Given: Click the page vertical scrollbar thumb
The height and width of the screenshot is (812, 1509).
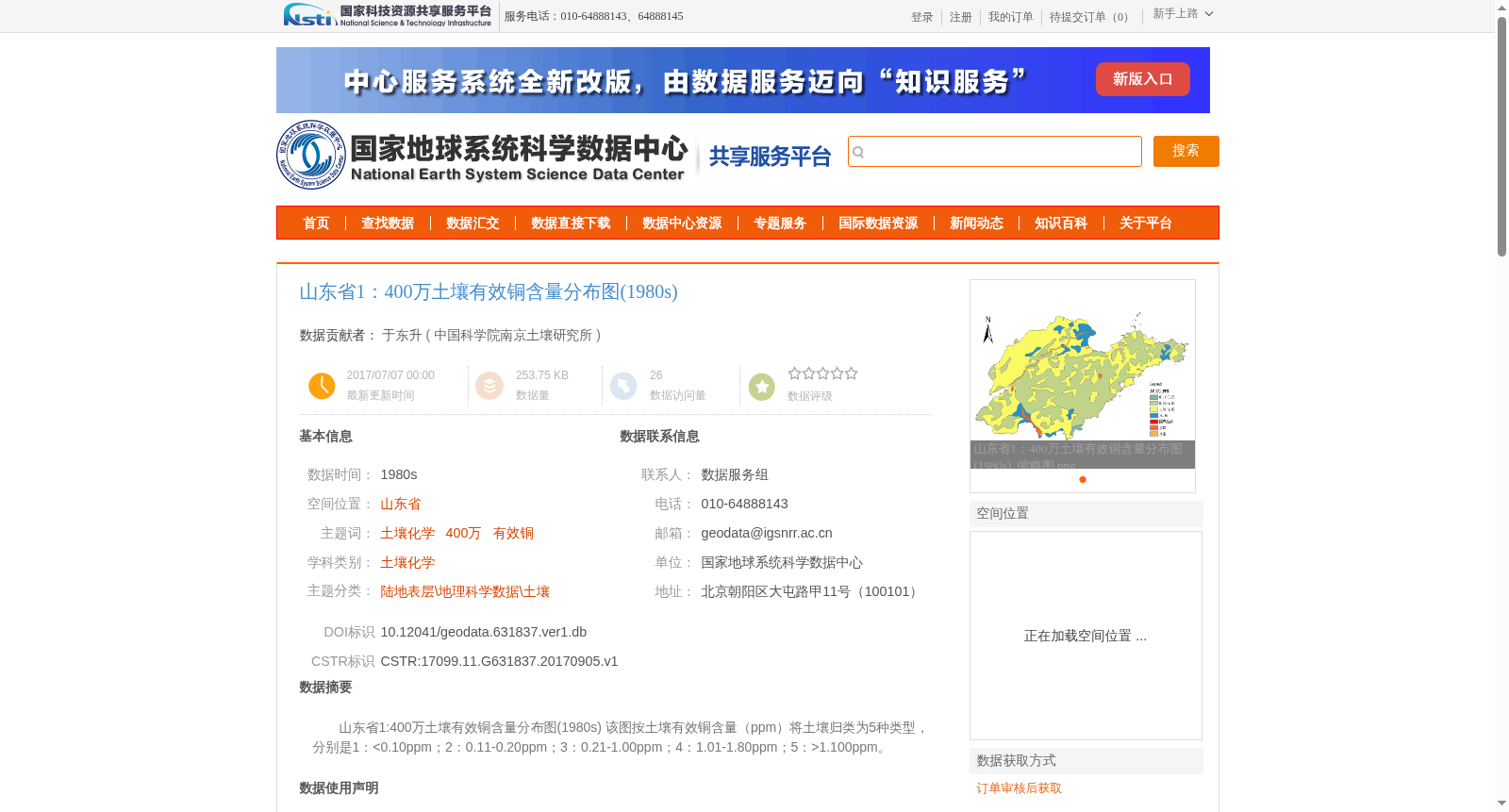Looking at the screenshot, I should coord(1501,136).
